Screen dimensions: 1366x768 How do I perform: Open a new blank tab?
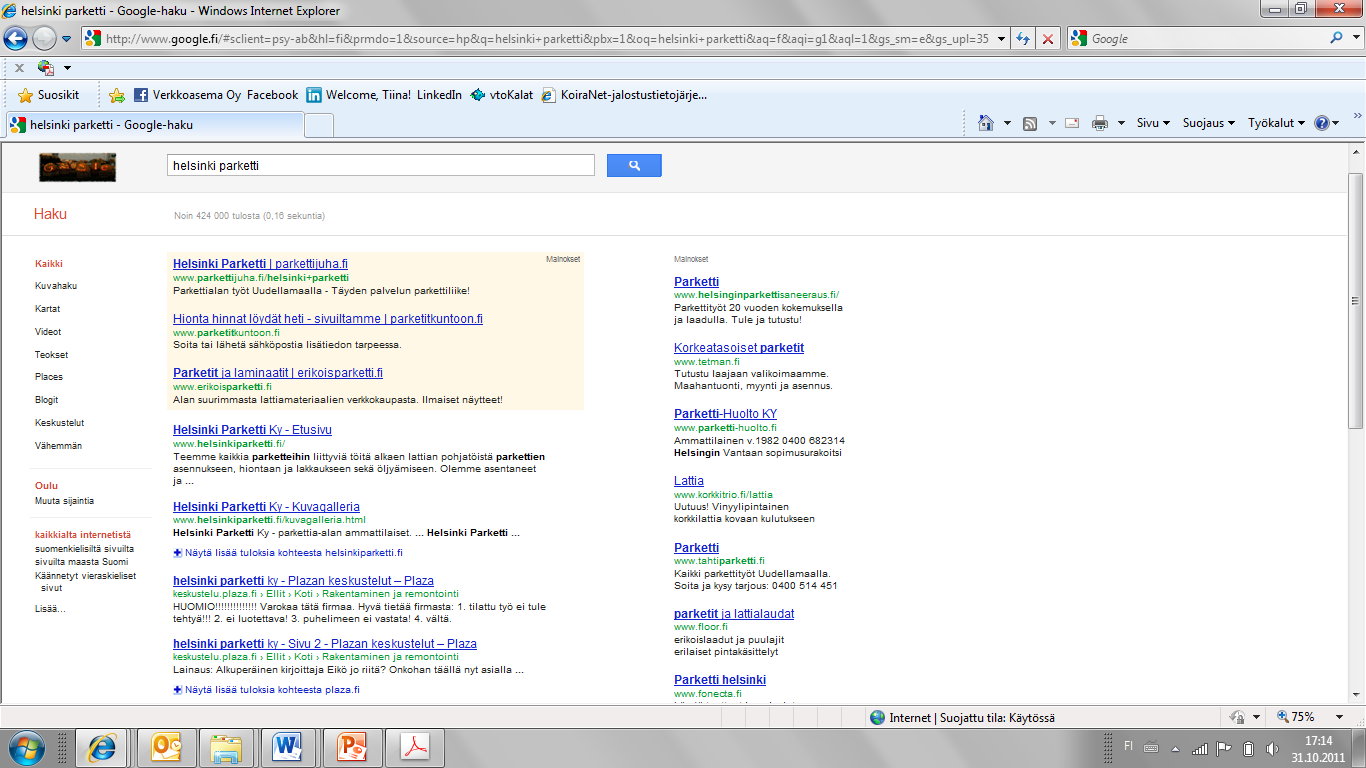tap(318, 125)
